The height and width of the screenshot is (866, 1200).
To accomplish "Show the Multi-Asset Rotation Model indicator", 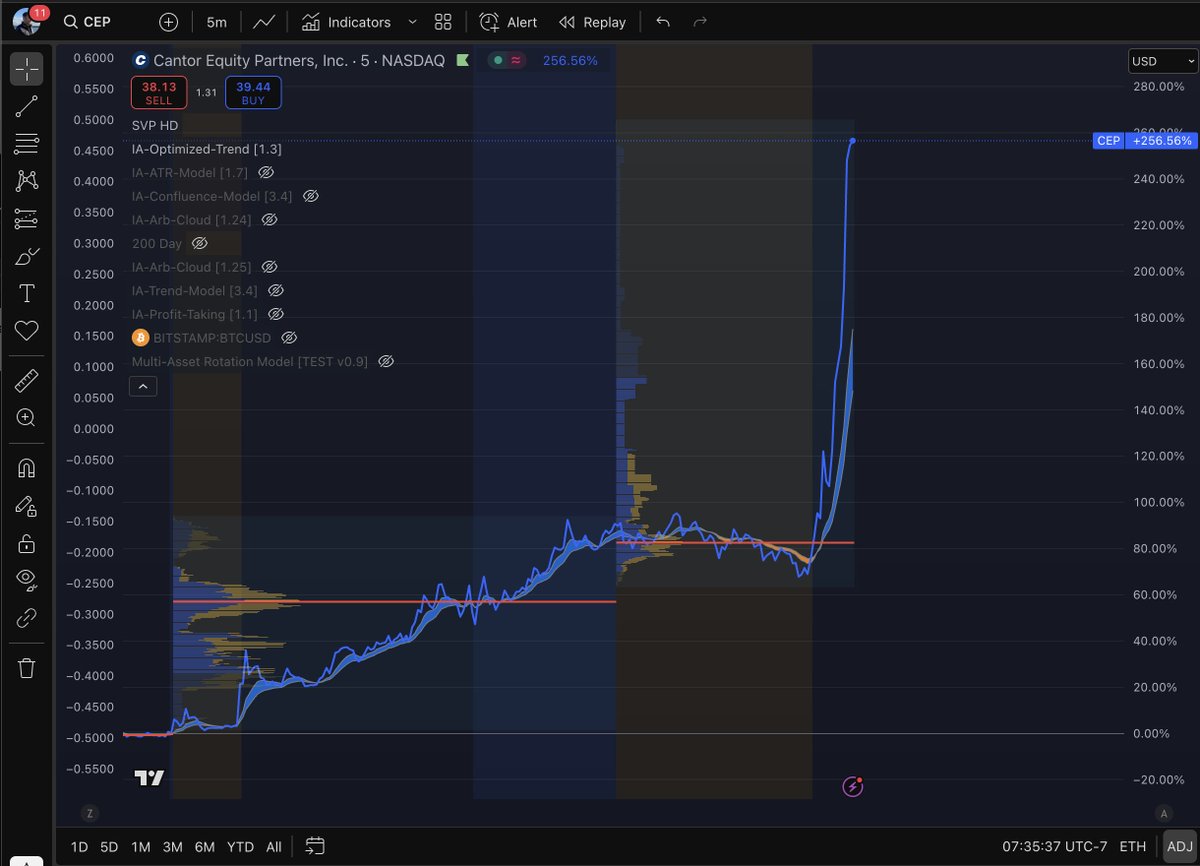I will coord(386,361).
